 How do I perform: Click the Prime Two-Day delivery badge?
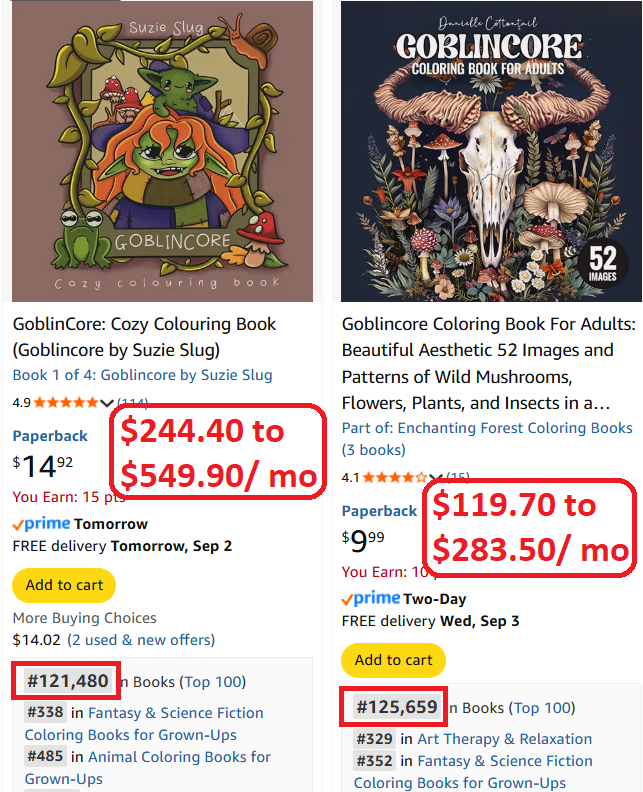tap(404, 599)
